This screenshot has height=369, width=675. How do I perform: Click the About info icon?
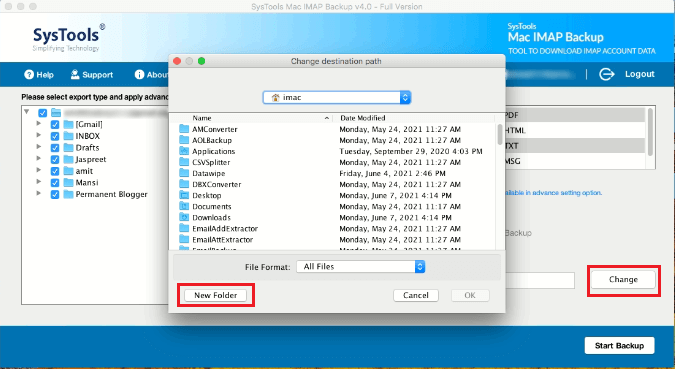(x=139, y=74)
